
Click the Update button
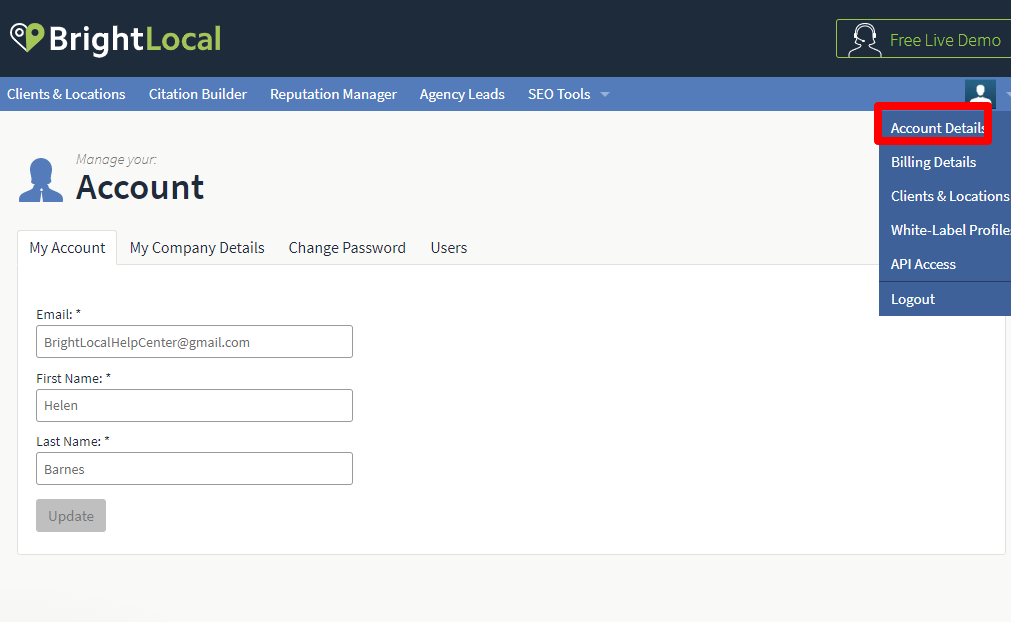71,516
